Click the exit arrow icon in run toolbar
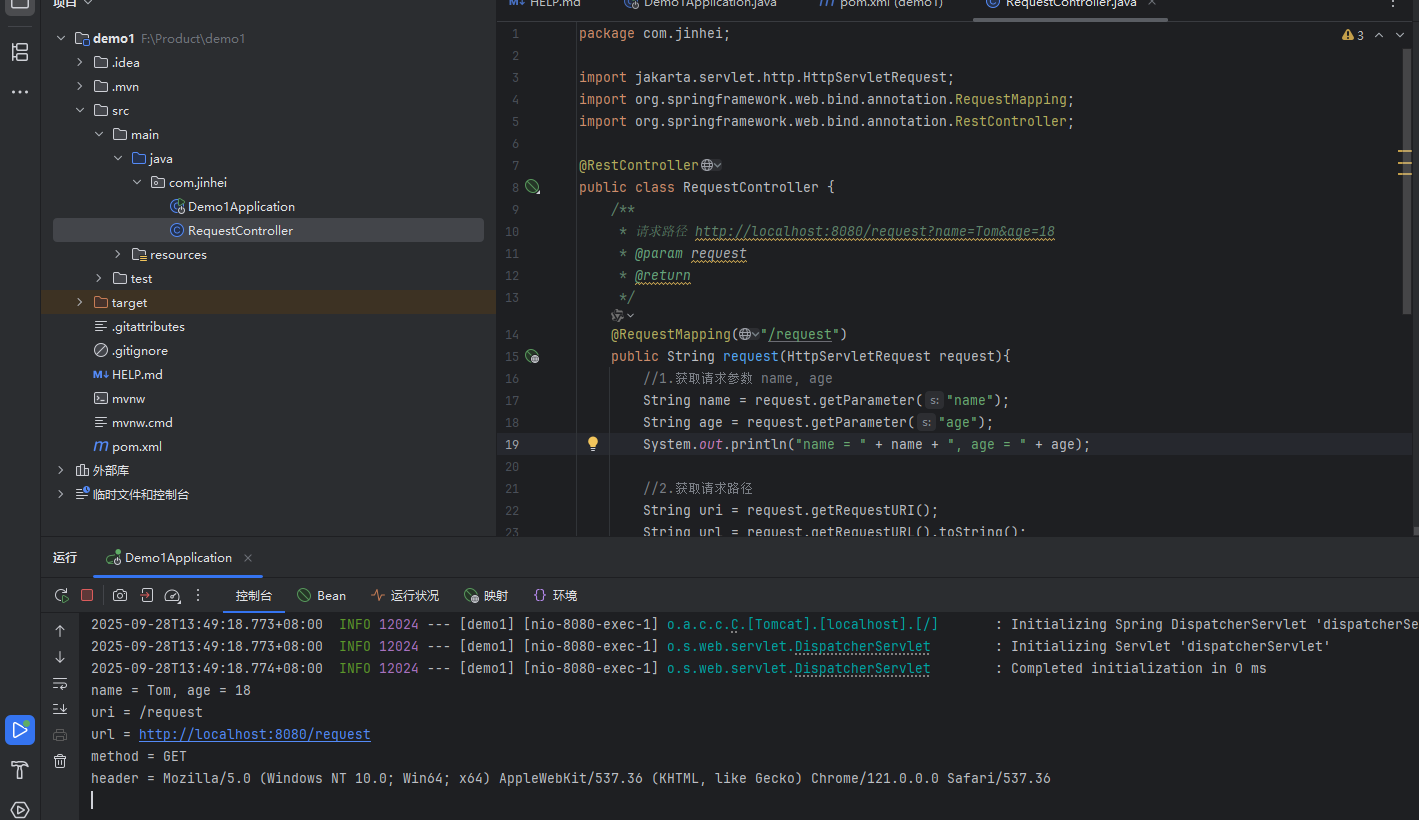The image size is (1419, 820). pyautogui.click(x=146, y=595)
